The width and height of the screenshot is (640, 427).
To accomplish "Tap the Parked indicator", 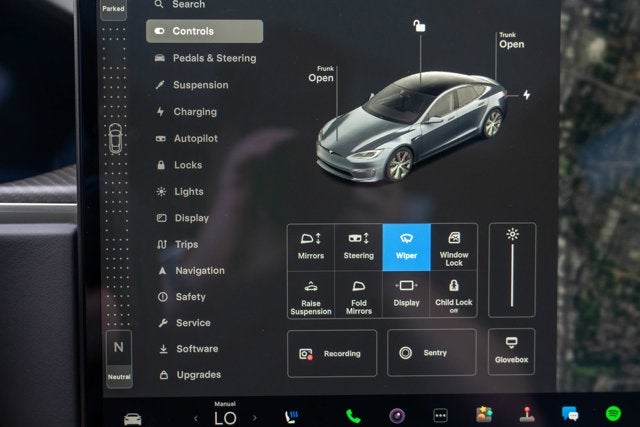I will [113, 9].
